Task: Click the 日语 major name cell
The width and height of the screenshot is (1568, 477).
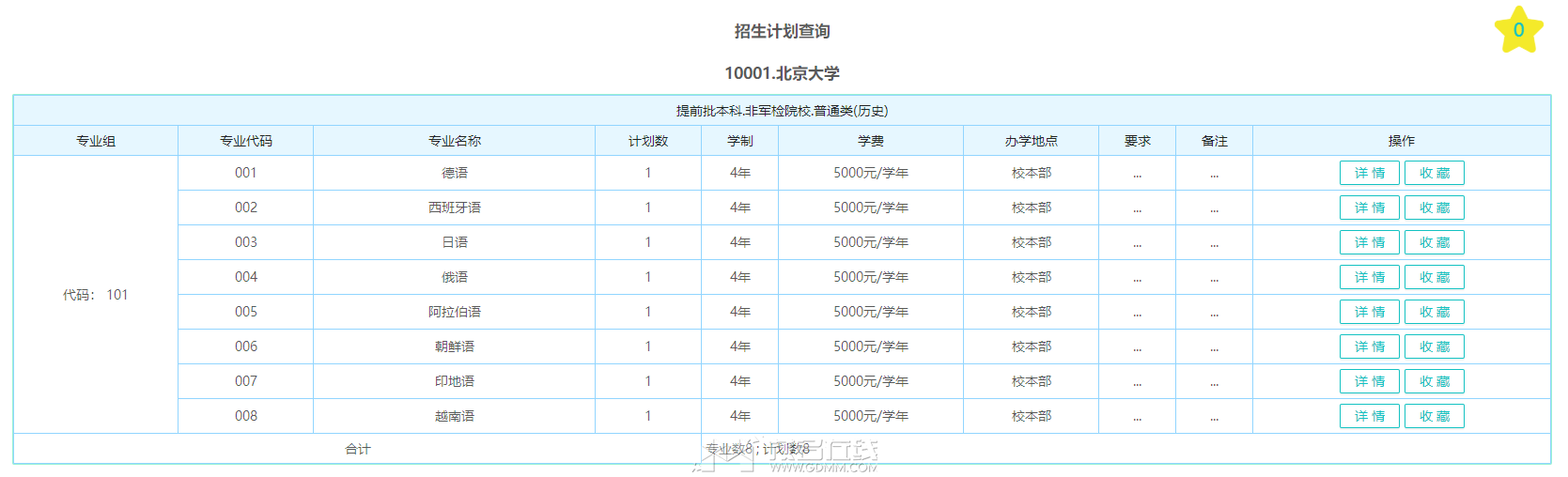Action: (454, 242)
